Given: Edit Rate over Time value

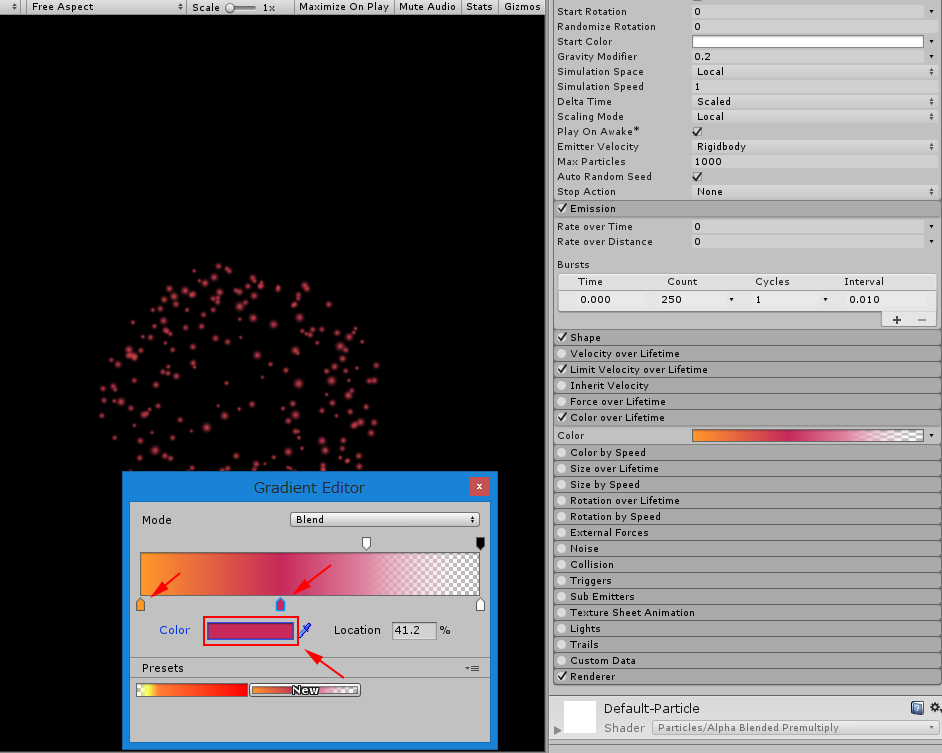Looking at the screenshot, I should click(x=807, y=227).
